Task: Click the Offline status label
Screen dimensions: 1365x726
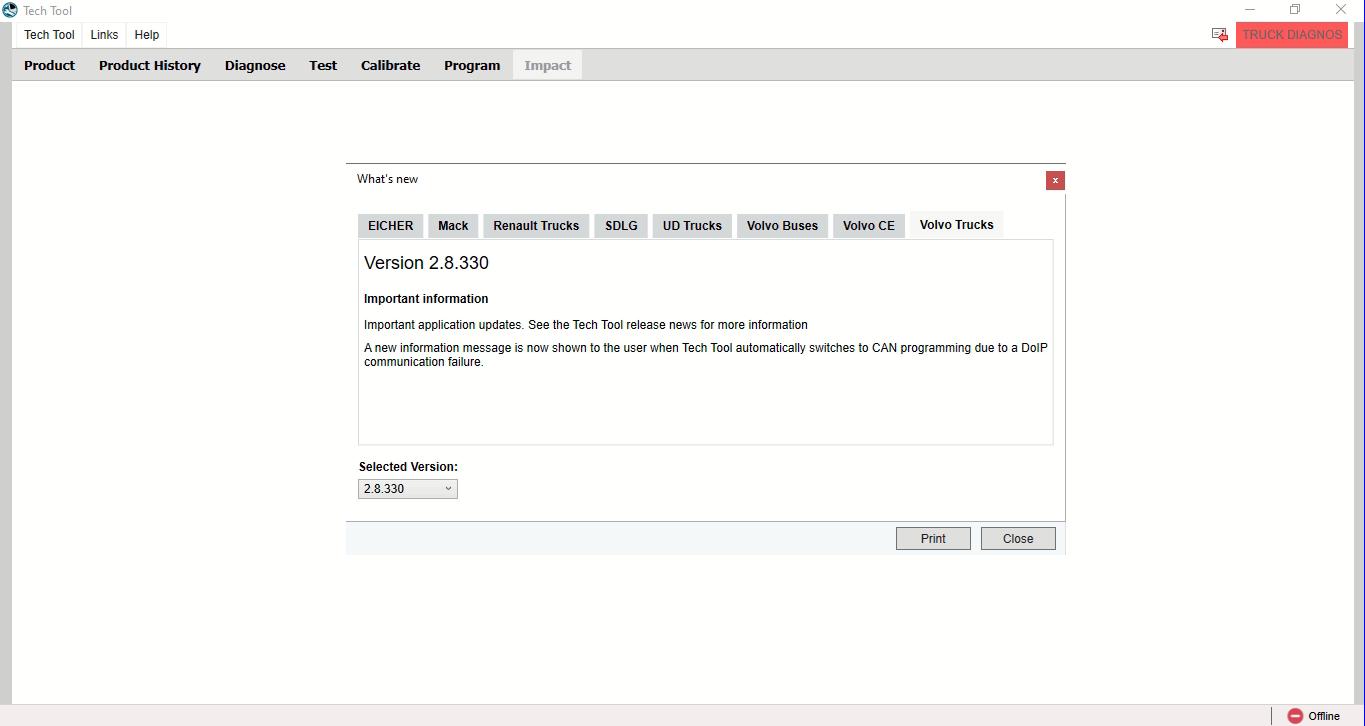Action: [1323, 716]
